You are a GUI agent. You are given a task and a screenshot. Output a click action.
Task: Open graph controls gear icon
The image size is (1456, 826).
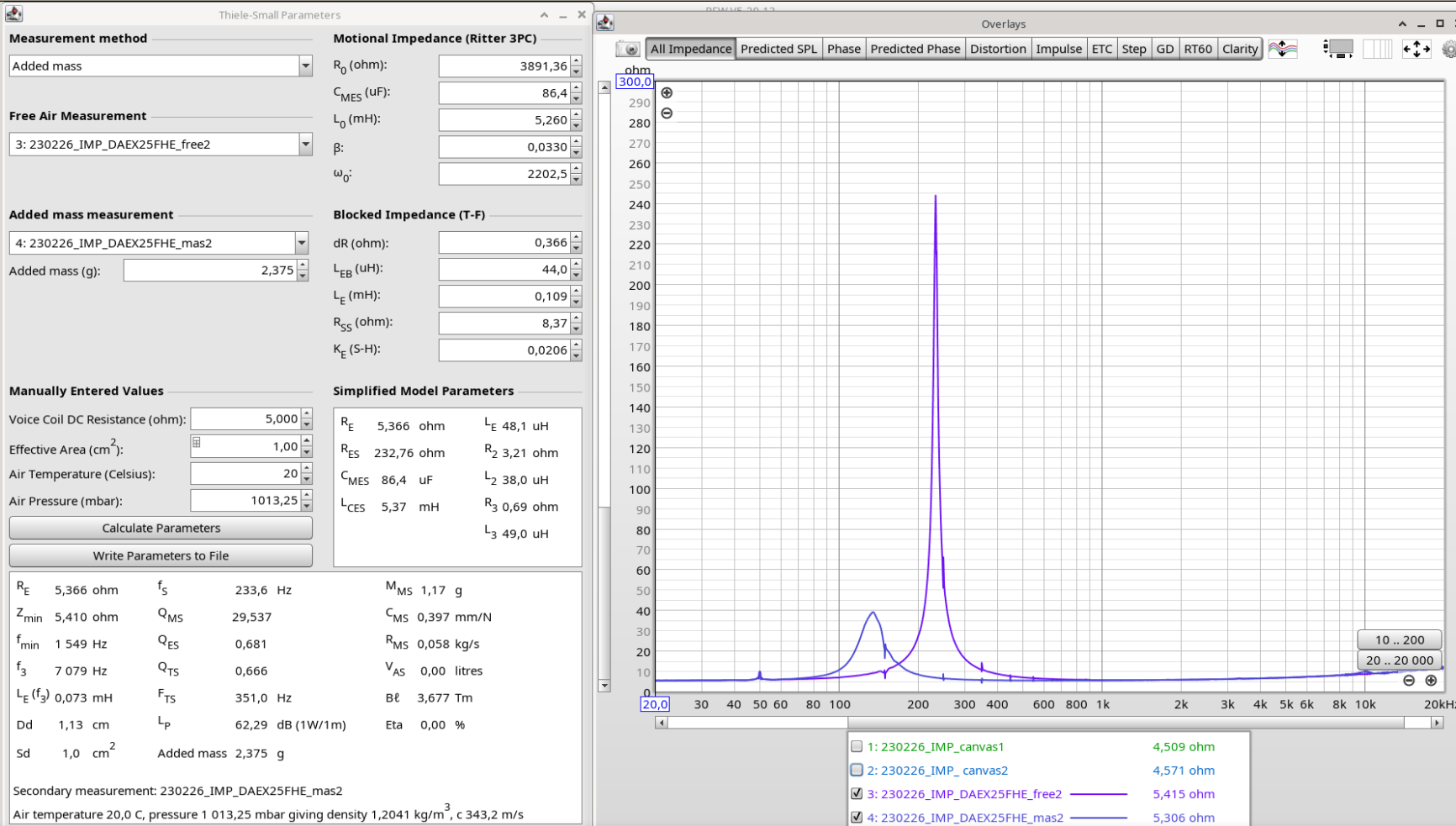1449,49
